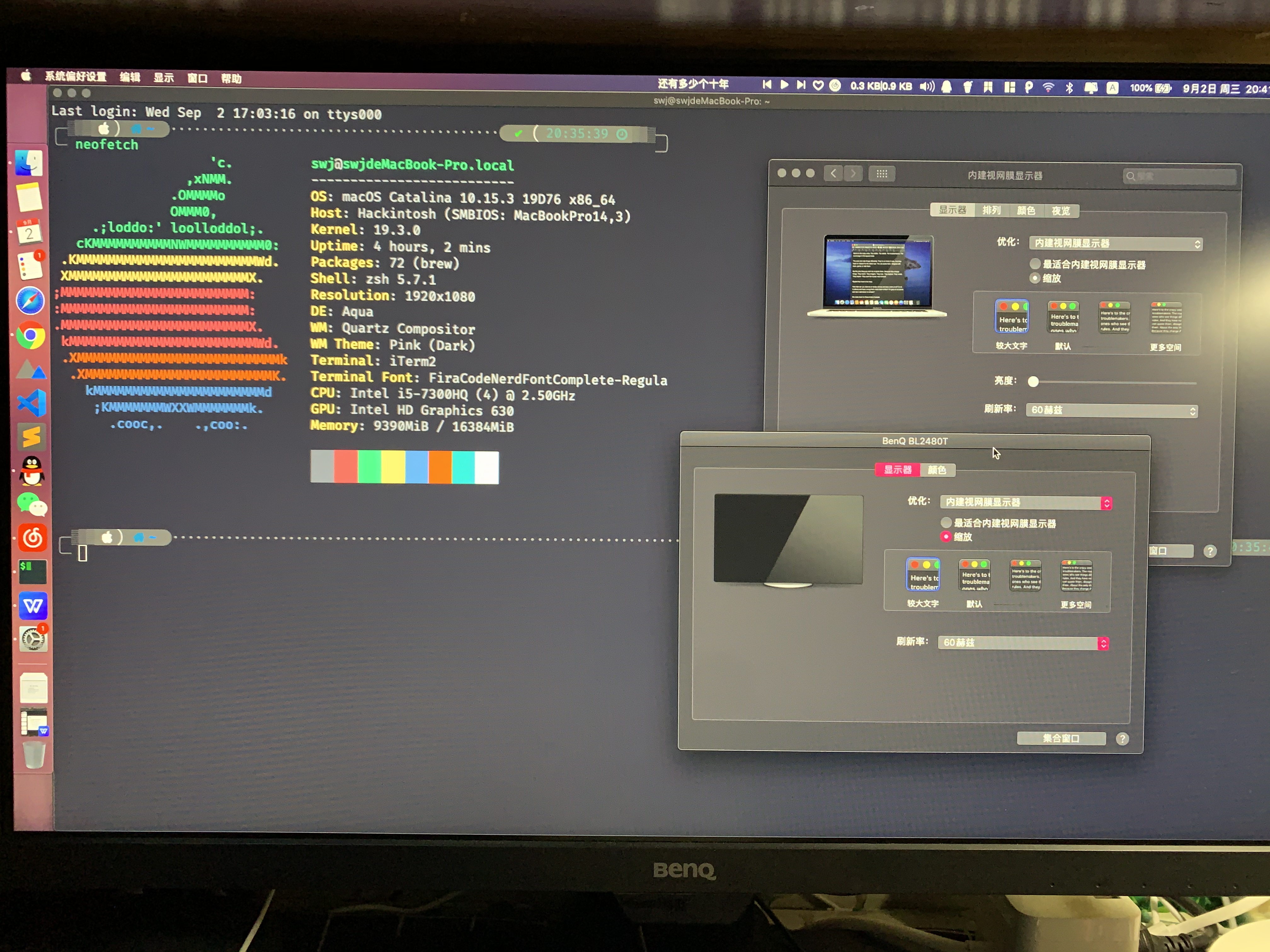Select 更多空间 scaling thumbnail in BenQ window
This screenshot has width=1270, height=952.
[1077, 576]
